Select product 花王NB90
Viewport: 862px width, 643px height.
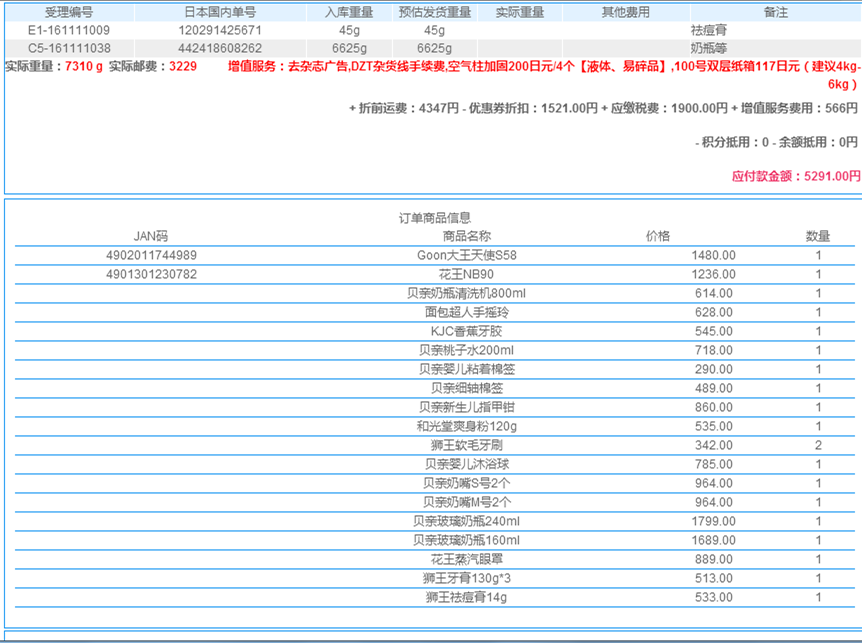(x=467, y=274)
